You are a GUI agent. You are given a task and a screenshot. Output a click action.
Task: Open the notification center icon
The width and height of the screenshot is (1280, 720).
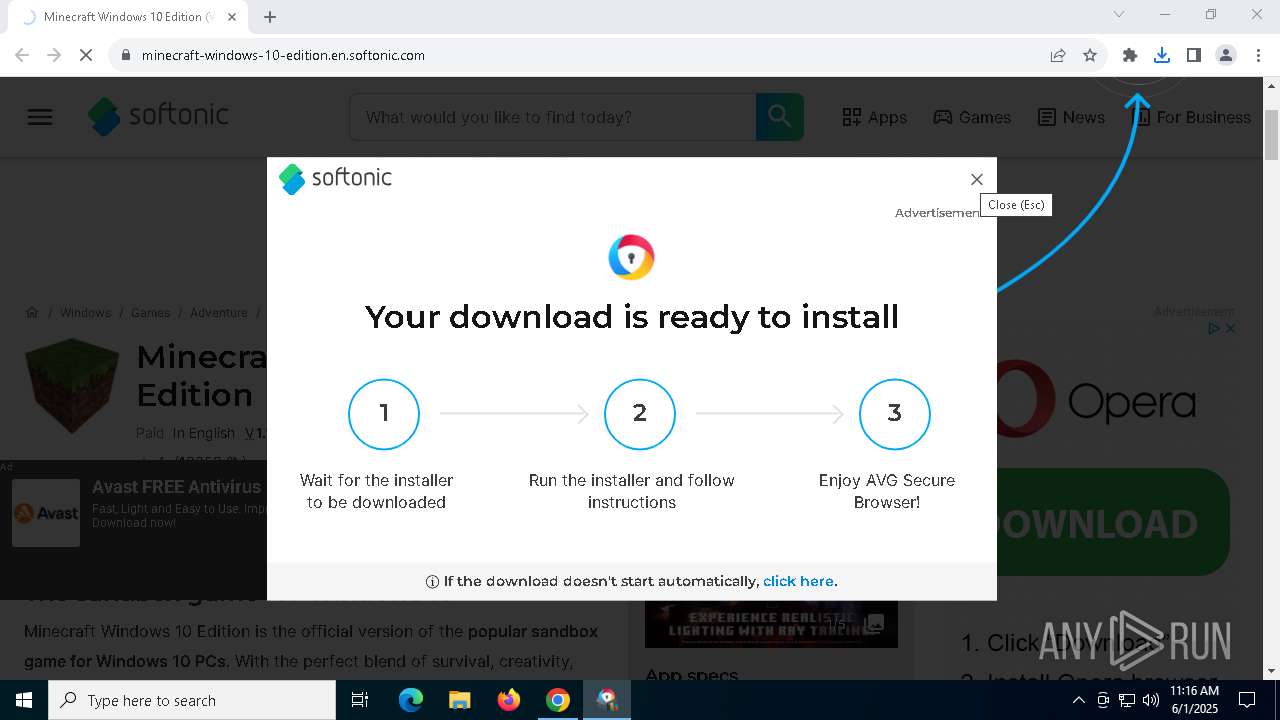tap(1247, 700)
